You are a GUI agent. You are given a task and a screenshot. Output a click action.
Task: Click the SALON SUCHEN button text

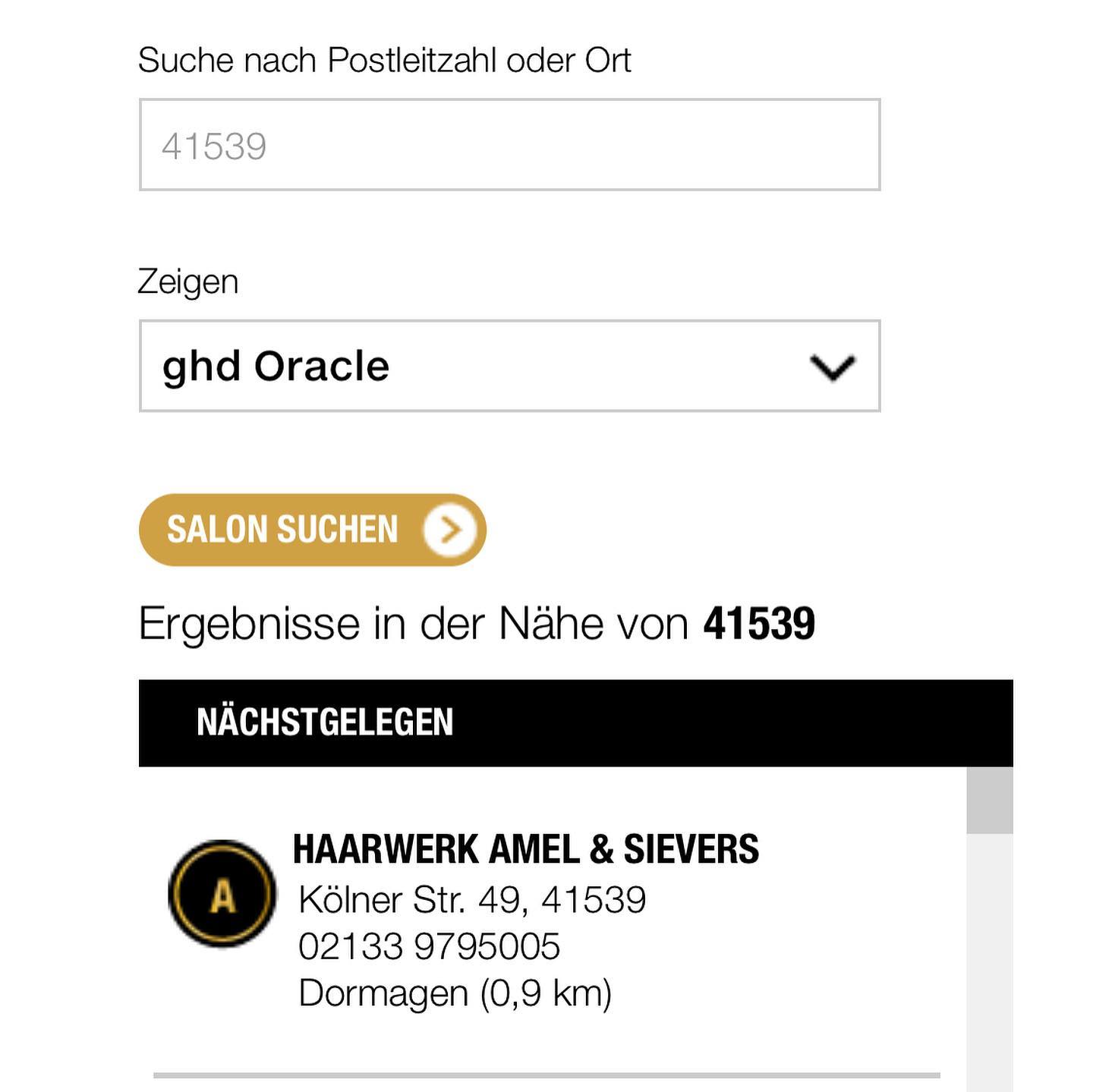[x=282, y=529]
